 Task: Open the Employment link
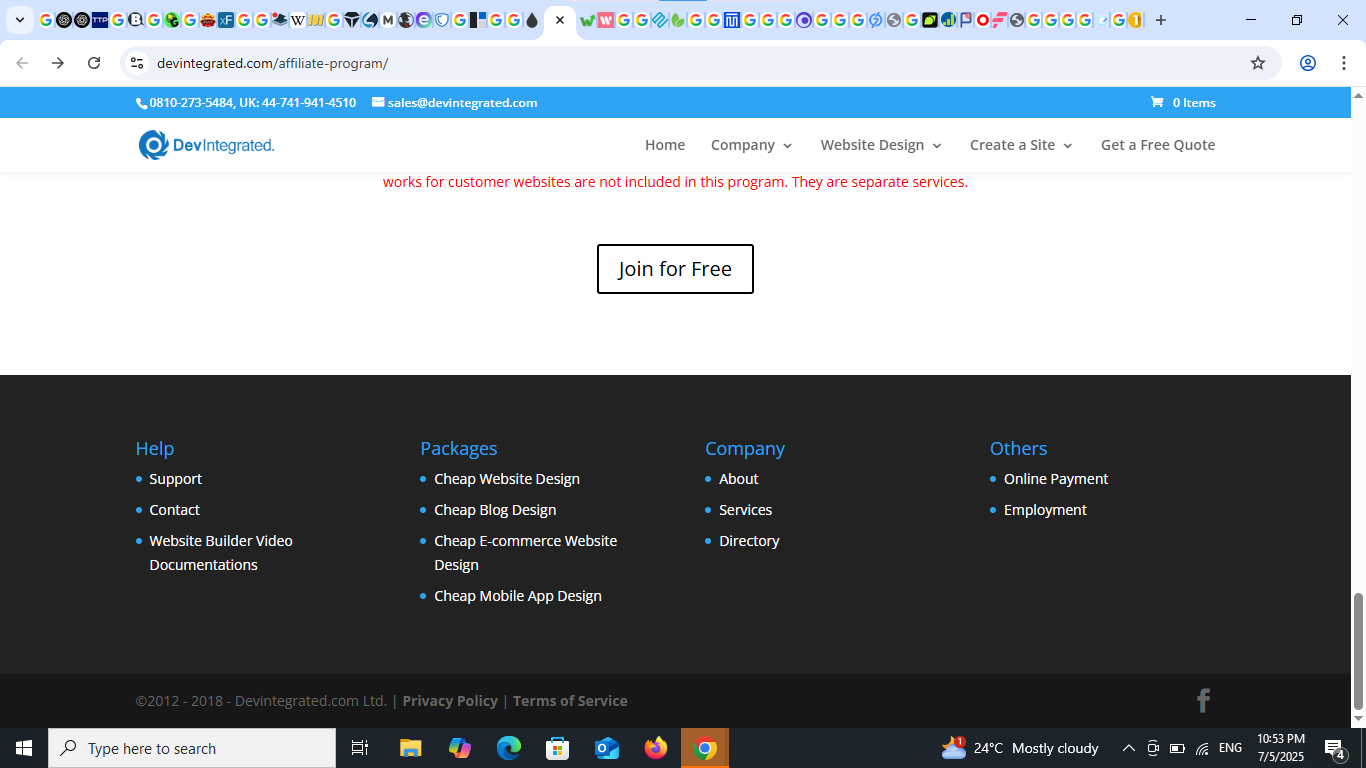coord(1045,510)
